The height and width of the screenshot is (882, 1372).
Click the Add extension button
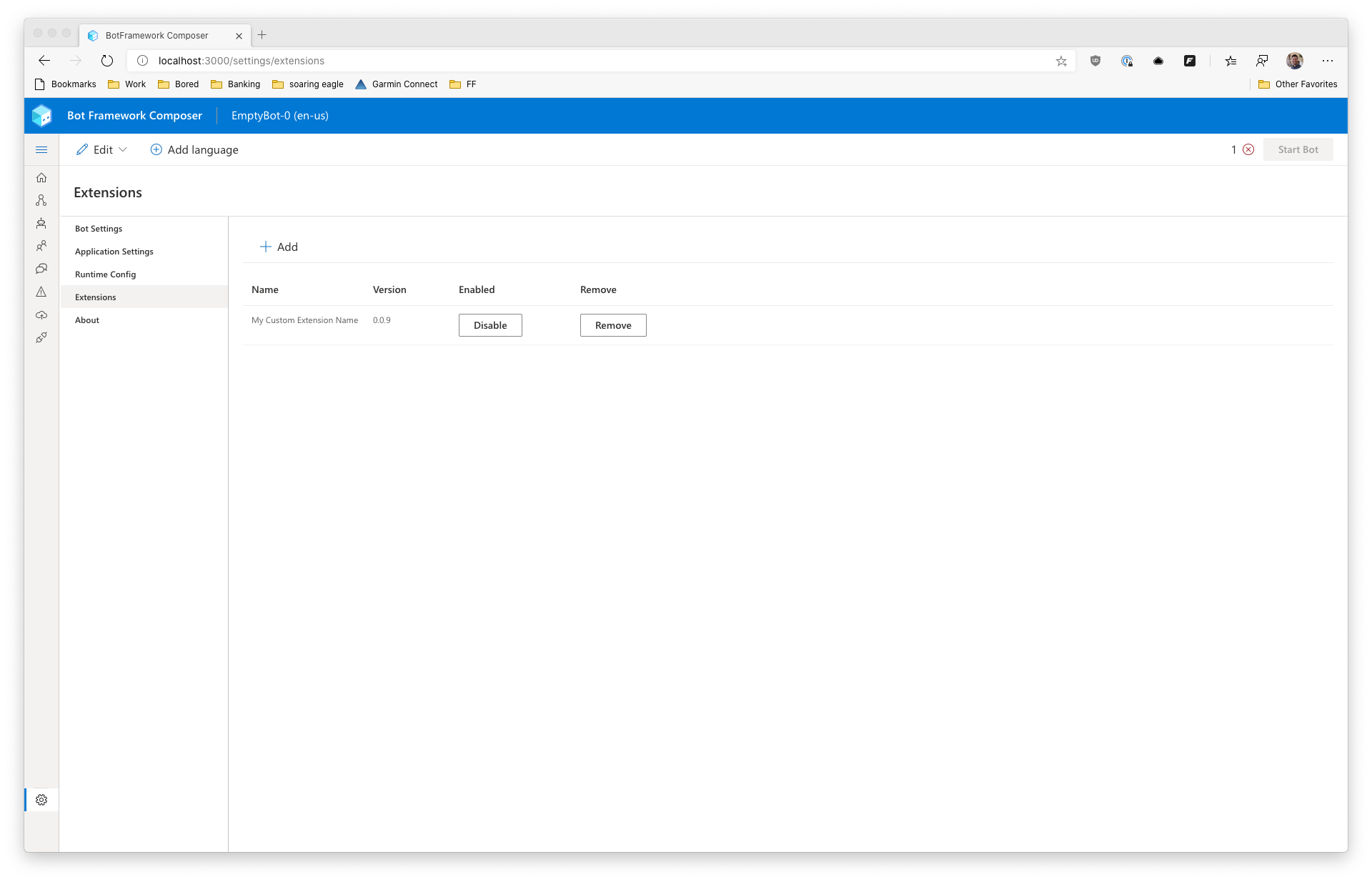pos(279,247)
